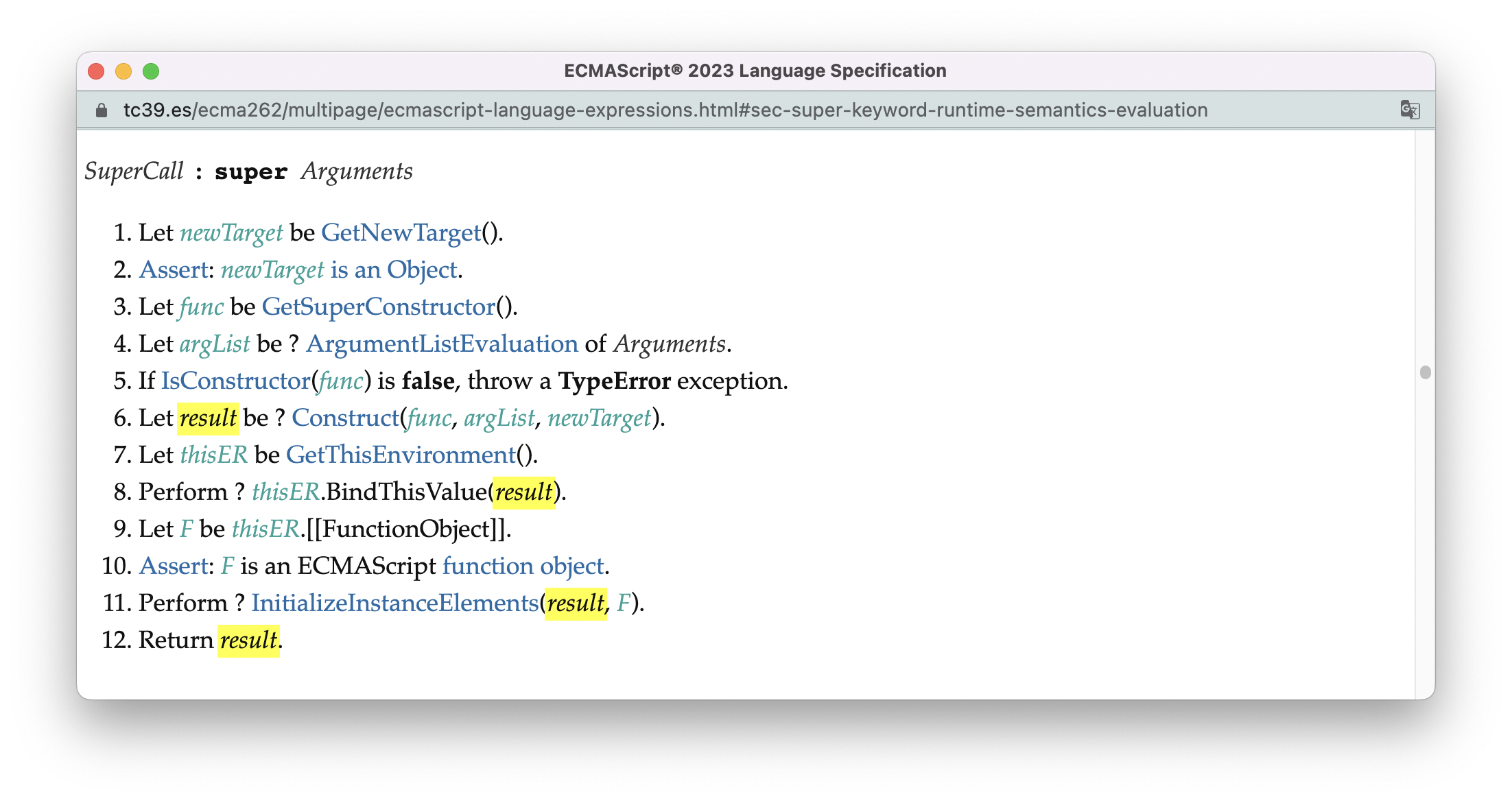Open the GetNewTarget link in step 1
This screenshot has width=1512, height=801.
(x=401, y=232)
